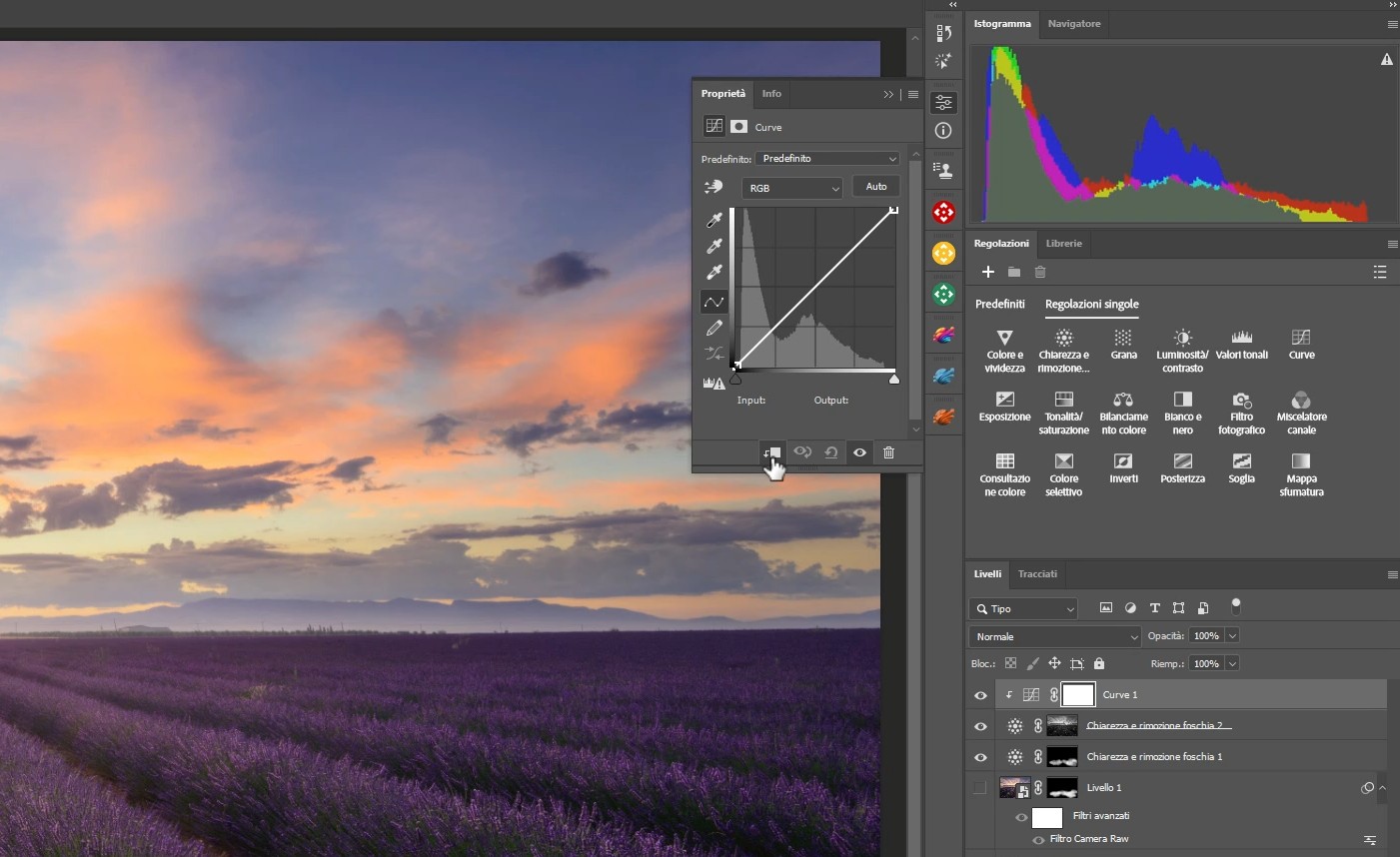Choose the pencil draw-curve tool

[713, 328]
